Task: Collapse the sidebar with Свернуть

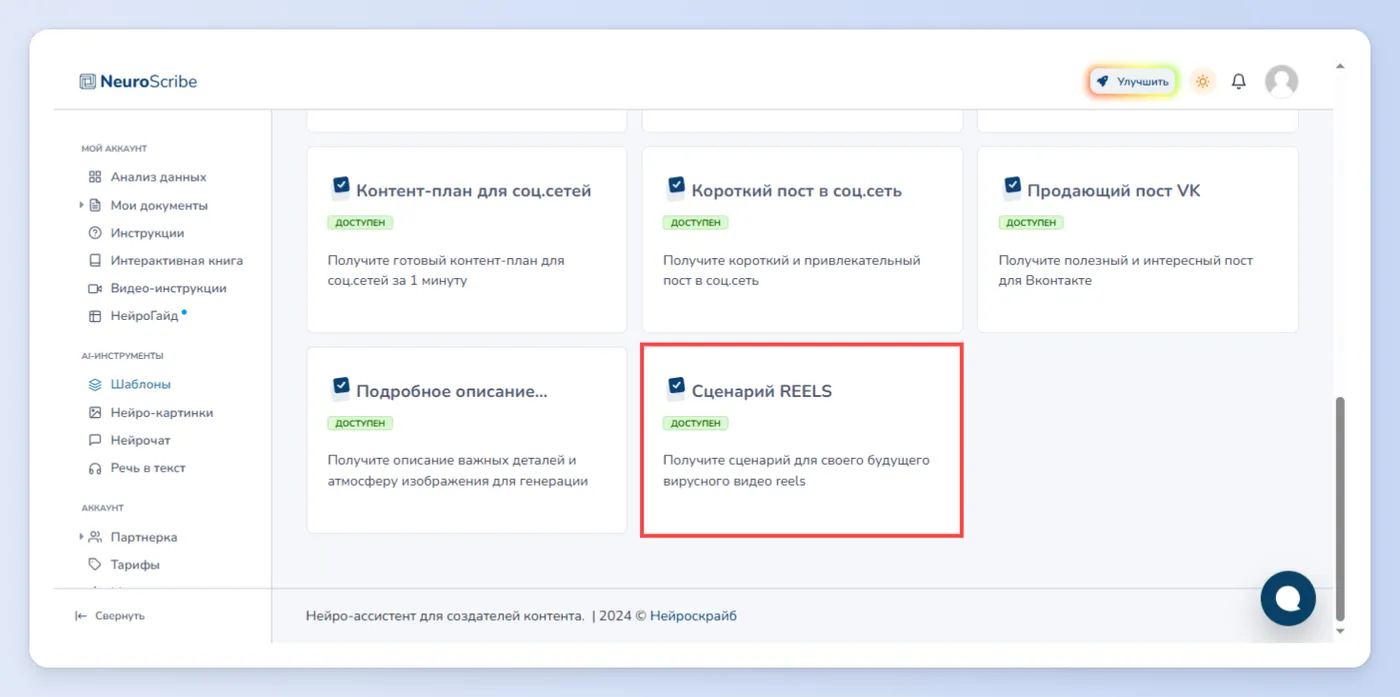Action: click(x=110, y=616)
